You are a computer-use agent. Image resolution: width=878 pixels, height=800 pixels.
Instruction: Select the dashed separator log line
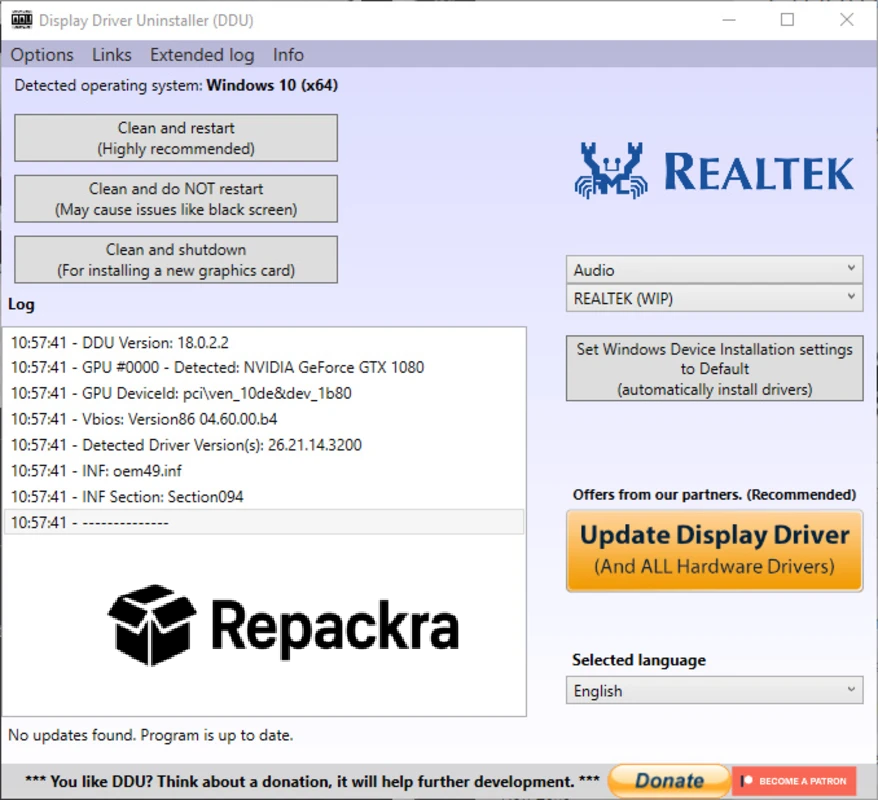[x=264, y=522]
